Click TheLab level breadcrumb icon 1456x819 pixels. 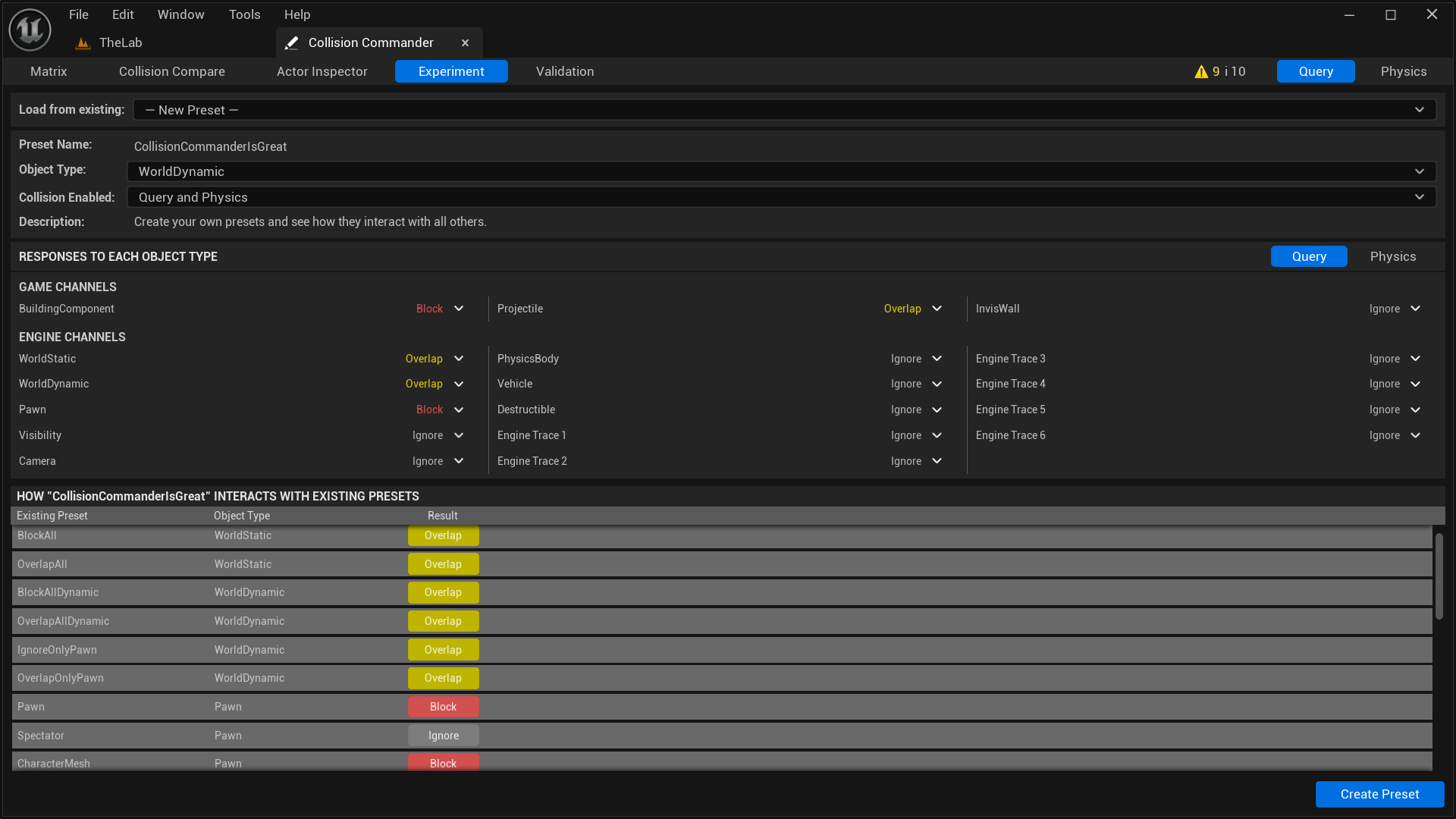click(83, 43)
